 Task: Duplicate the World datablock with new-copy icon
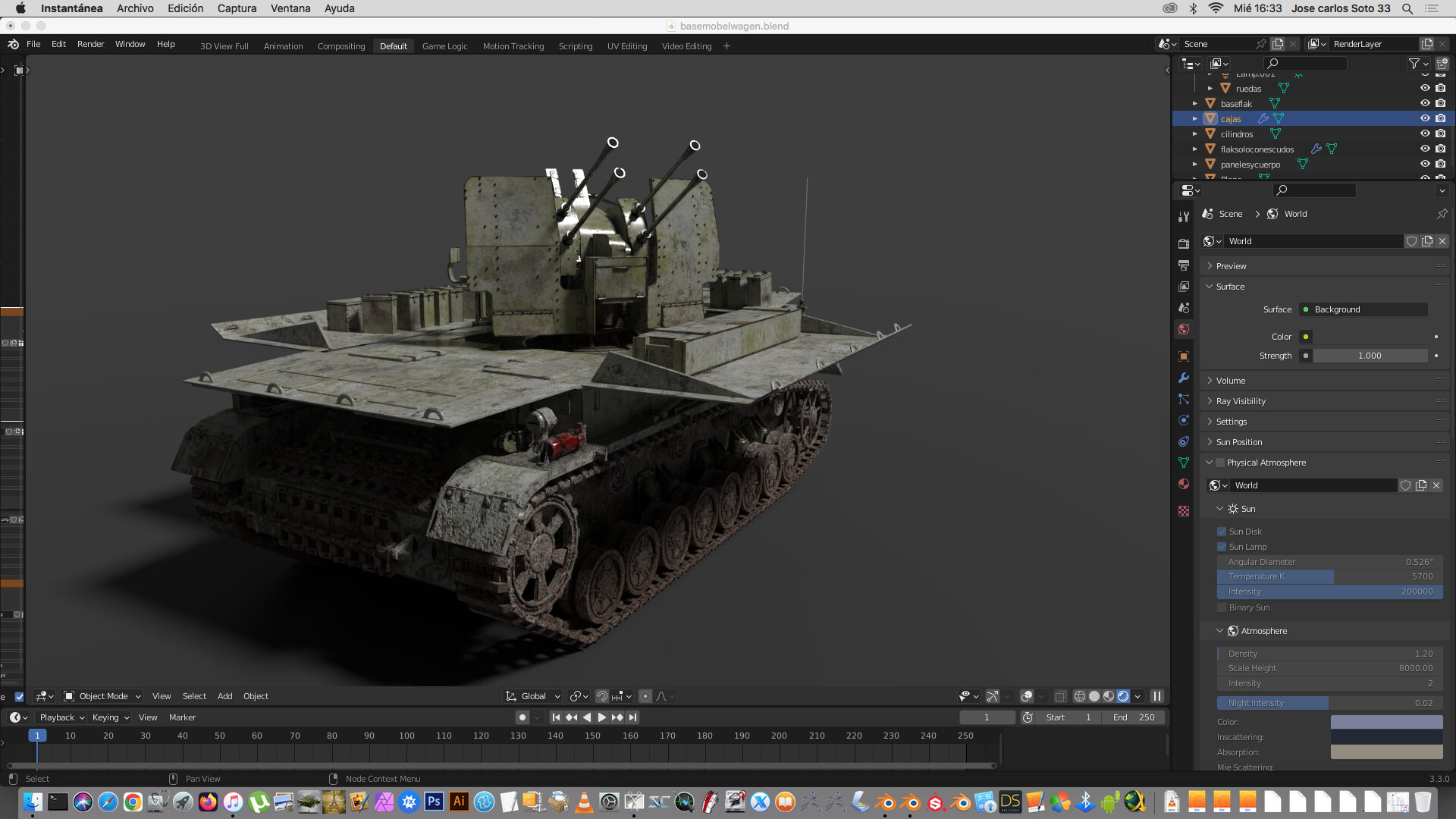1427,241
